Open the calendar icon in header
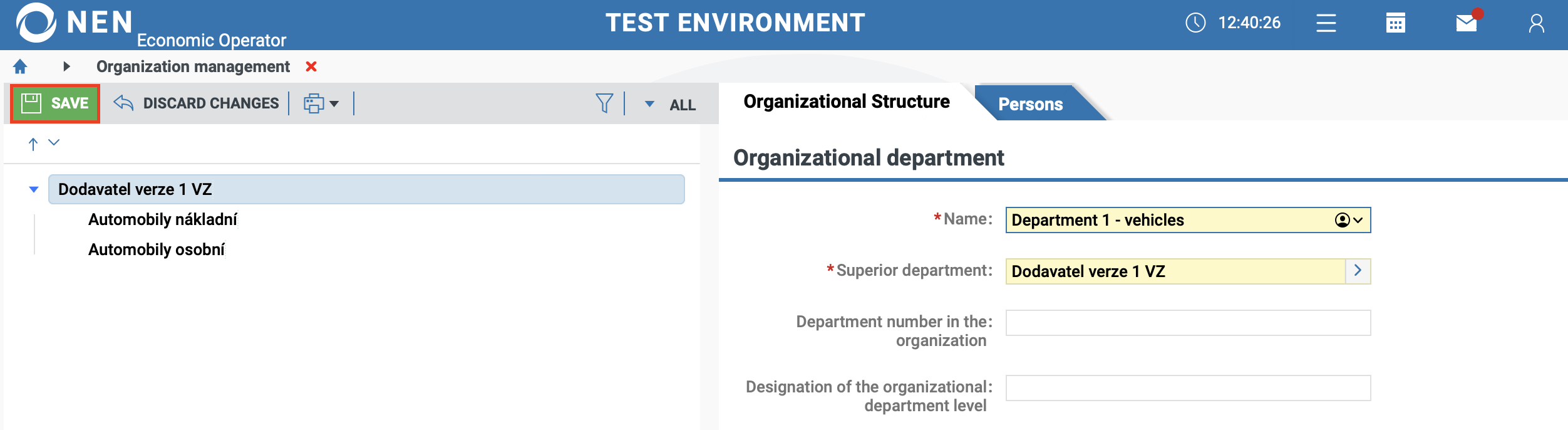Screen dimensions: 1568x430 click(1395, 23)
